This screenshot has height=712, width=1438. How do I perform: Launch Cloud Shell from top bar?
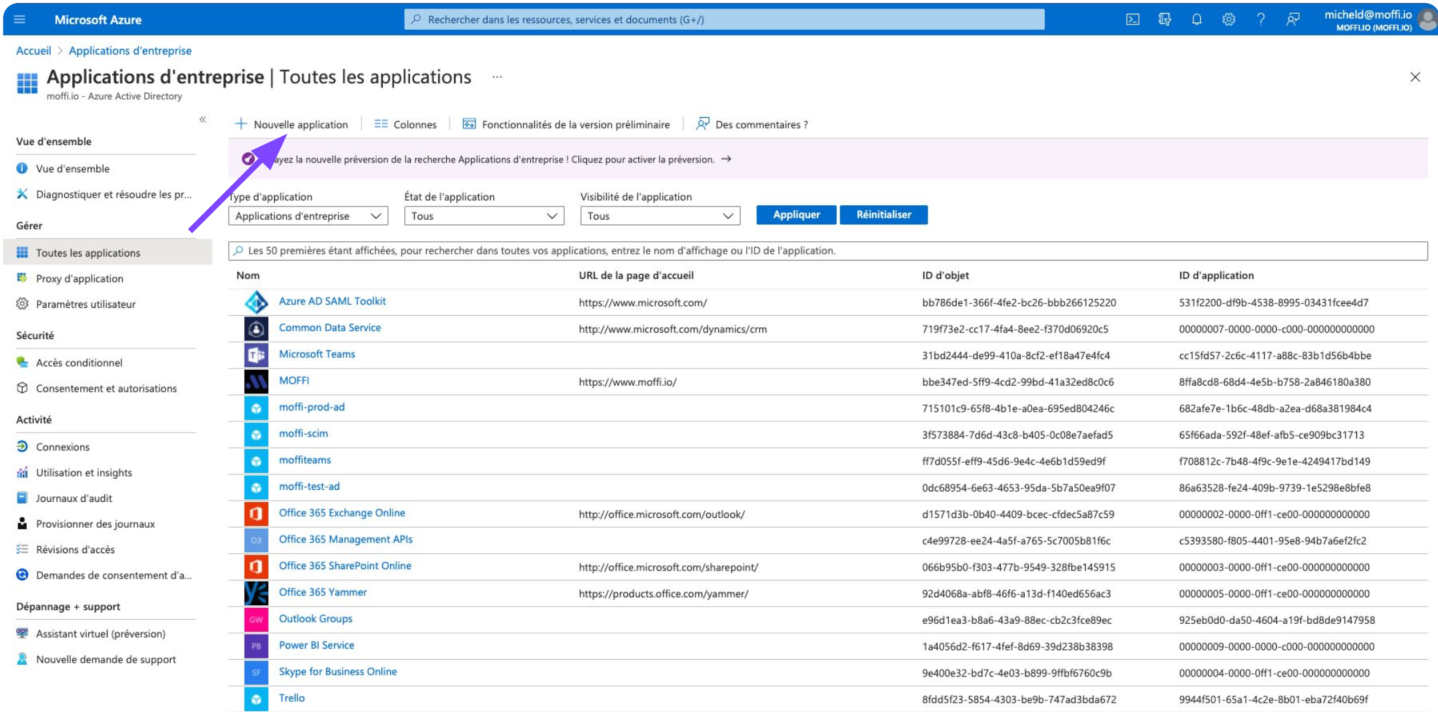[1133, 19]
